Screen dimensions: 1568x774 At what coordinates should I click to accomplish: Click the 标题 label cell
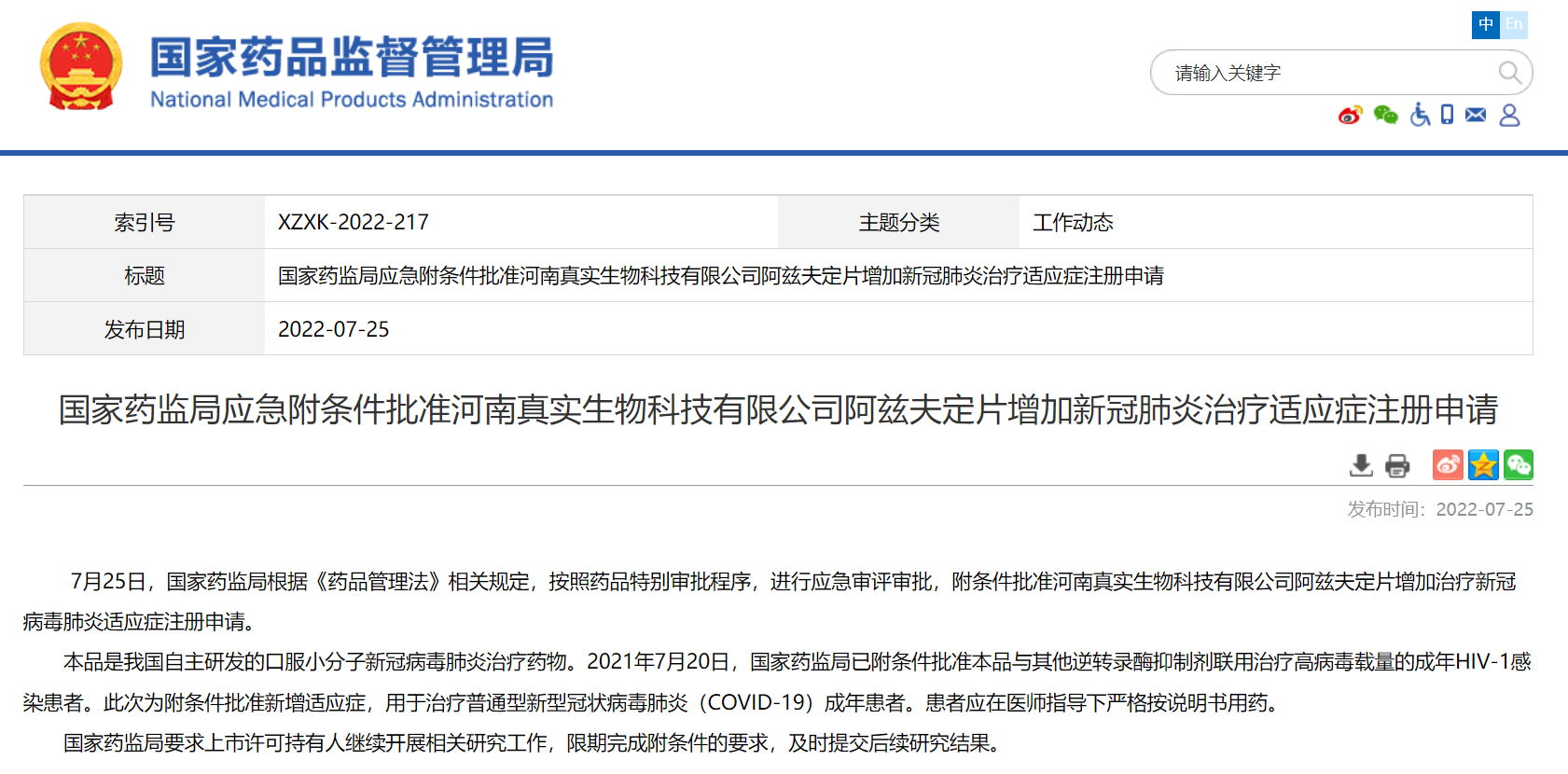click(x=145, y=275)
